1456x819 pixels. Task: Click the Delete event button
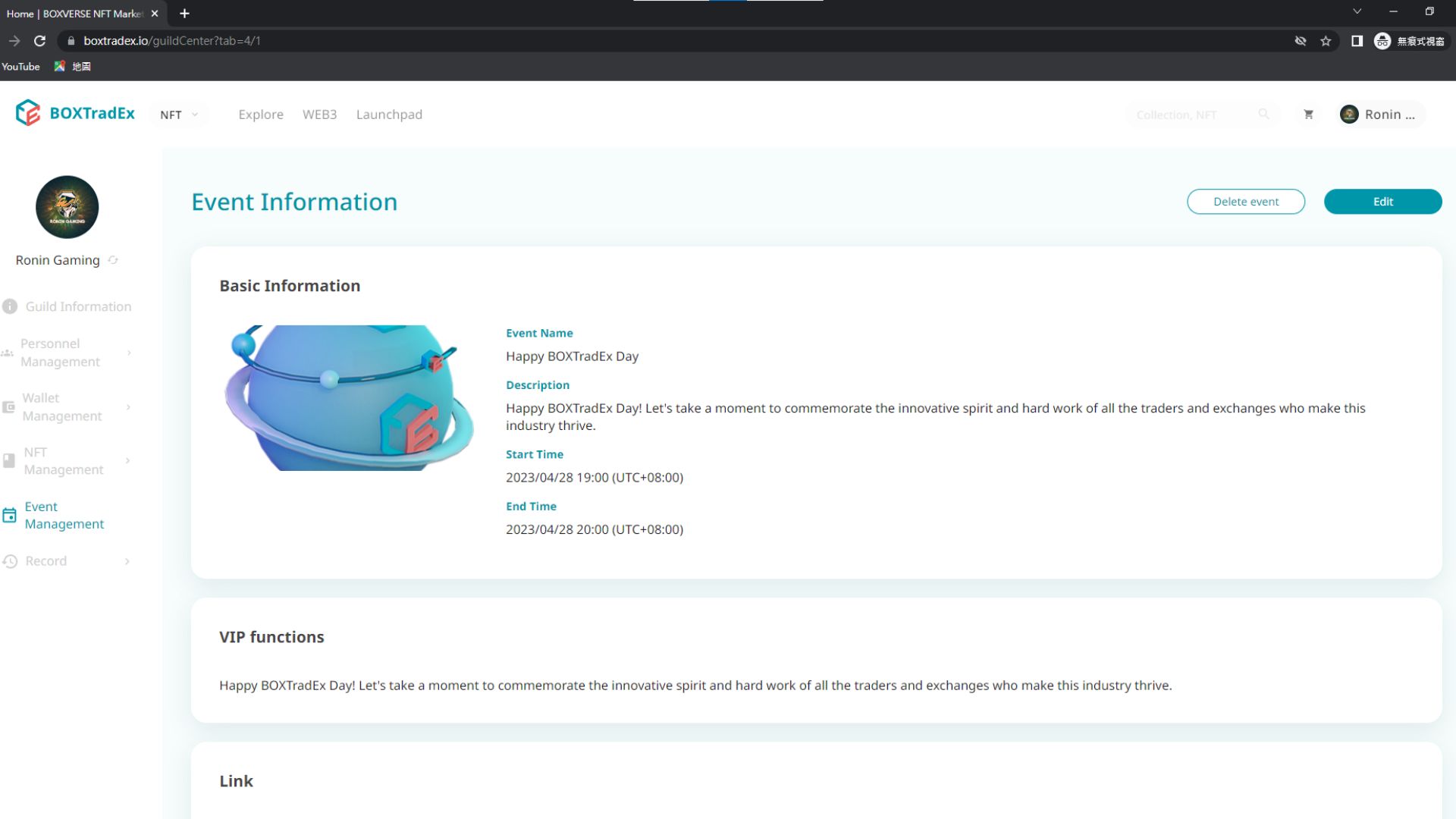1245,202
